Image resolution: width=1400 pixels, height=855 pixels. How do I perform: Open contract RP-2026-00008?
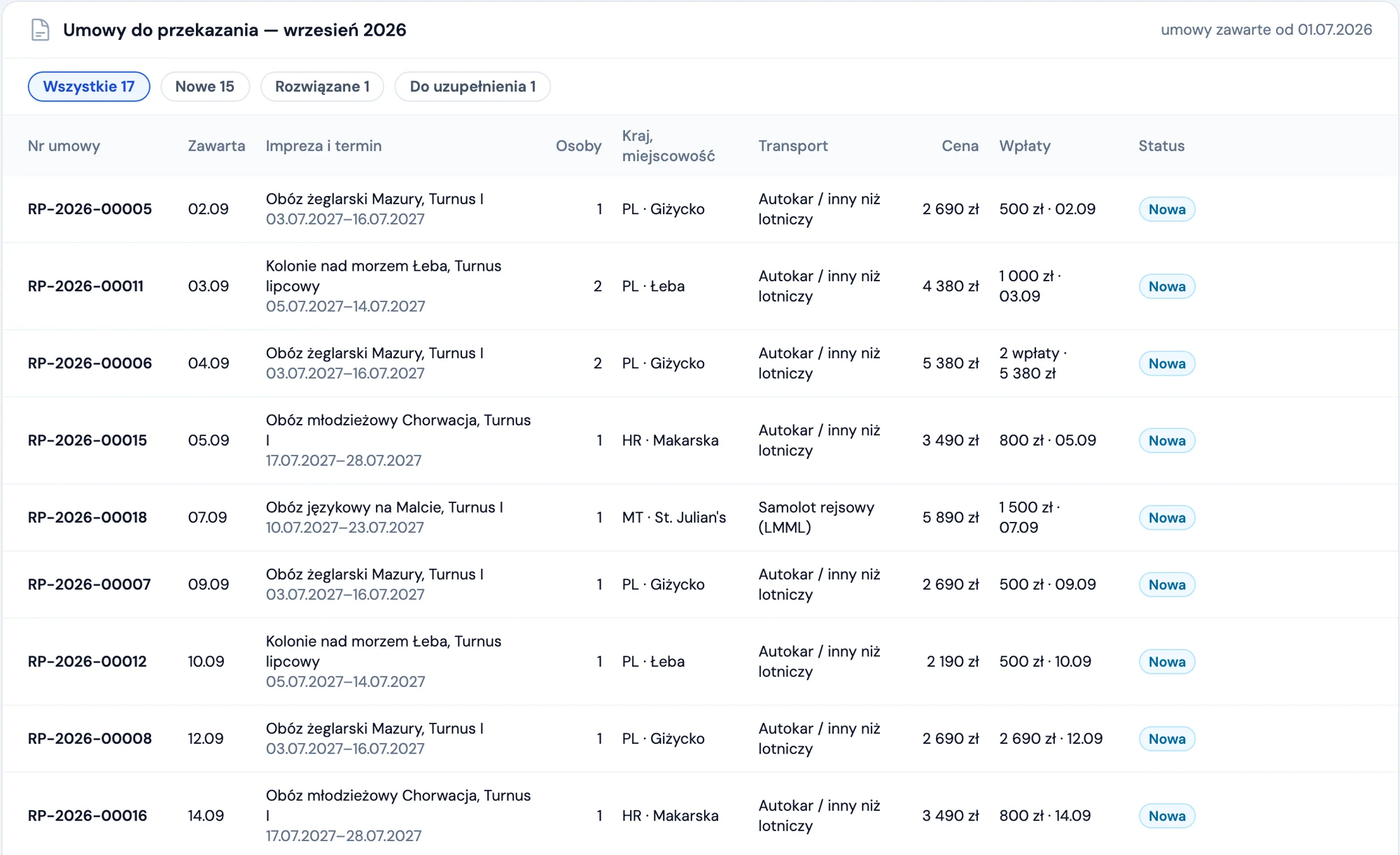pos(90,738)
